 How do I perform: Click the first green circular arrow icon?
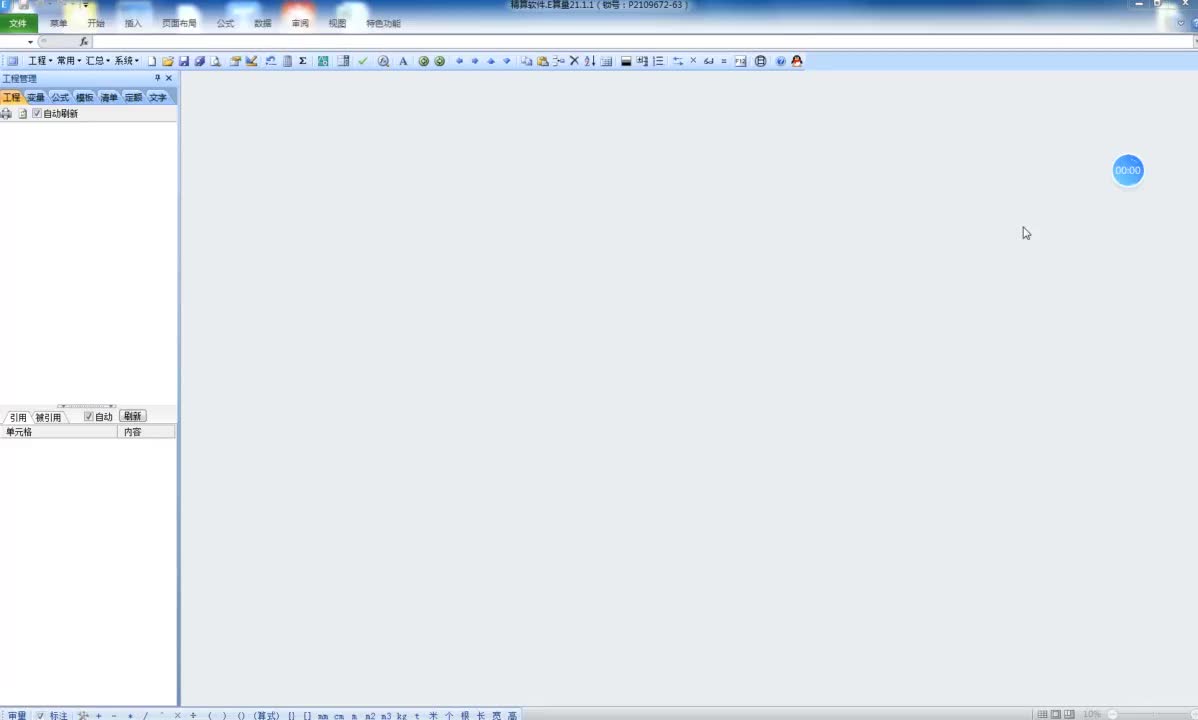click(x=423, y=61)
